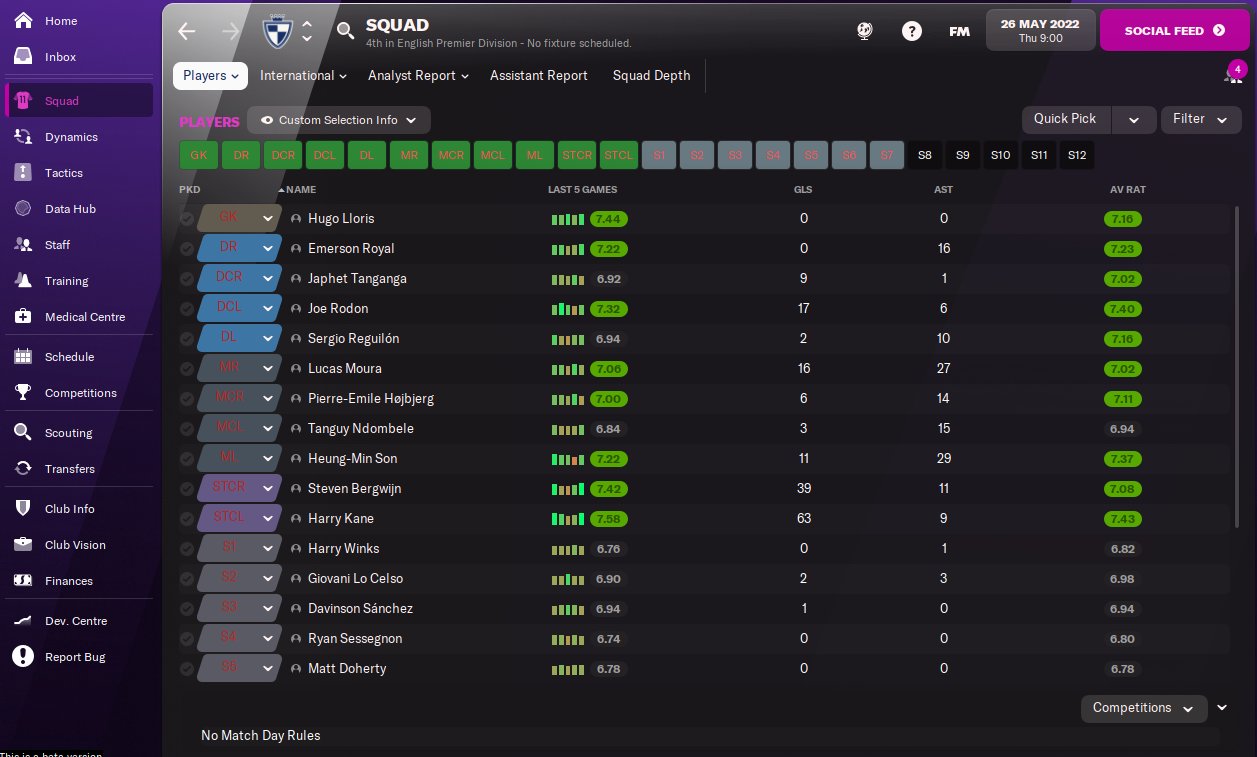Go back with the left arrow
The height and width of the screenshot is (757, 1257).
point(187,31)
